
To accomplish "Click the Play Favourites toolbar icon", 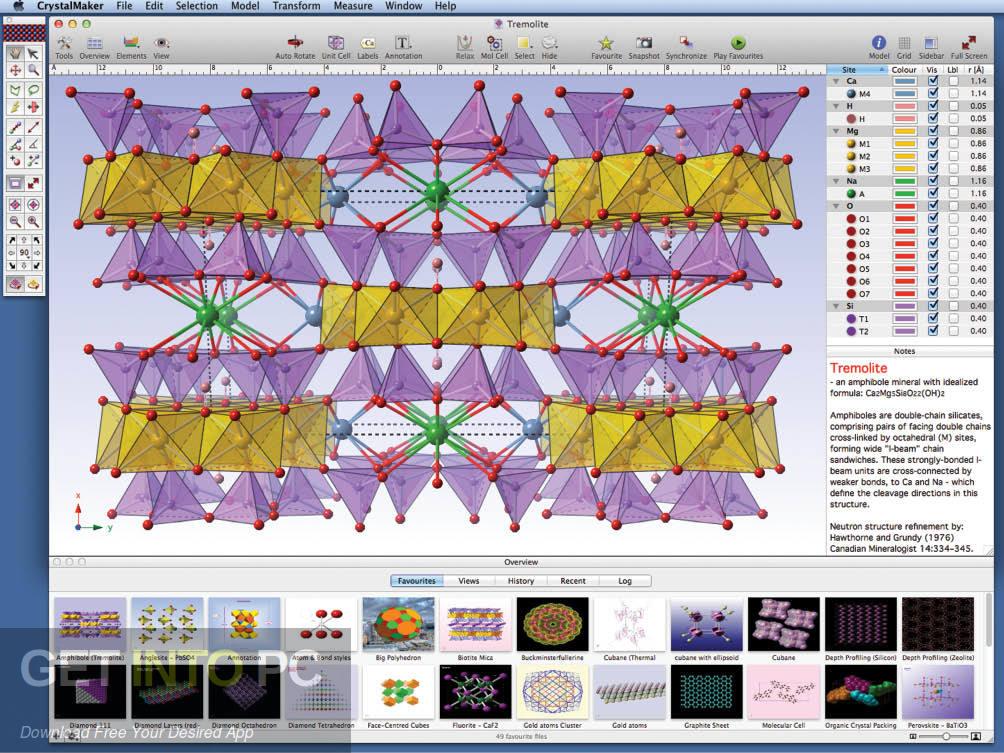I will tap(739, 42).
